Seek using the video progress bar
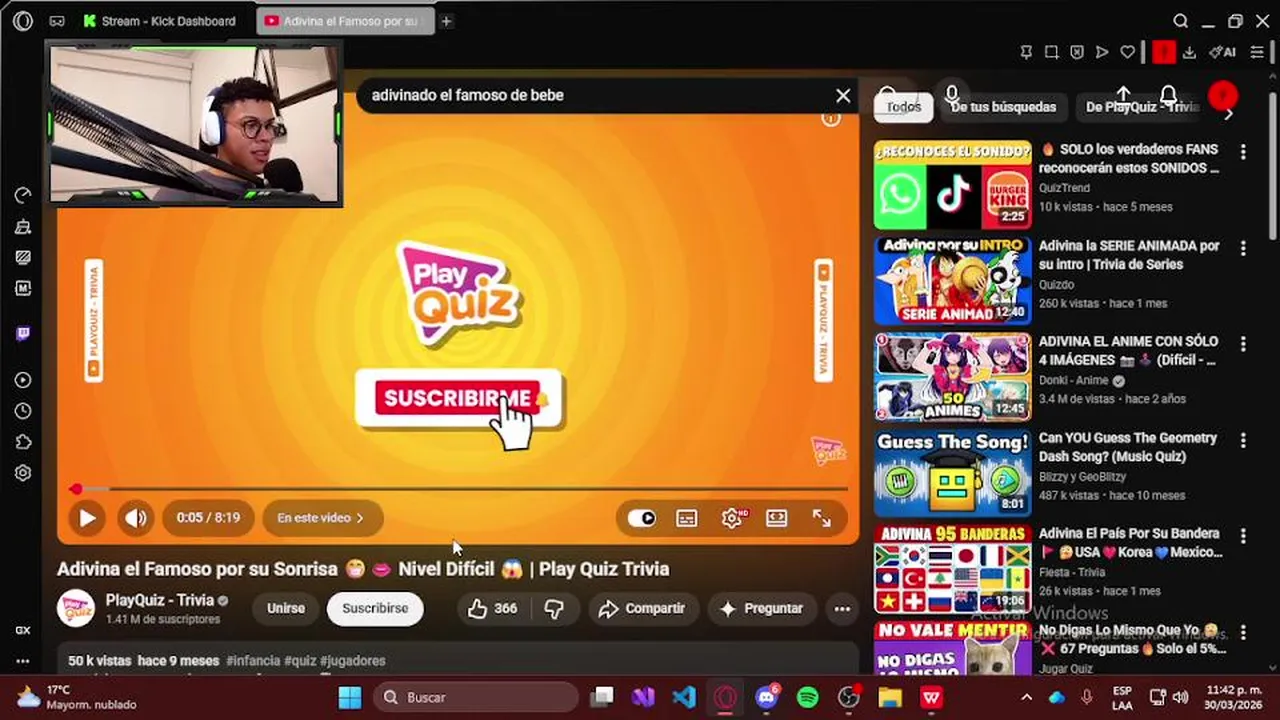Screen dimensions: 1280x720 pos(460,489)
